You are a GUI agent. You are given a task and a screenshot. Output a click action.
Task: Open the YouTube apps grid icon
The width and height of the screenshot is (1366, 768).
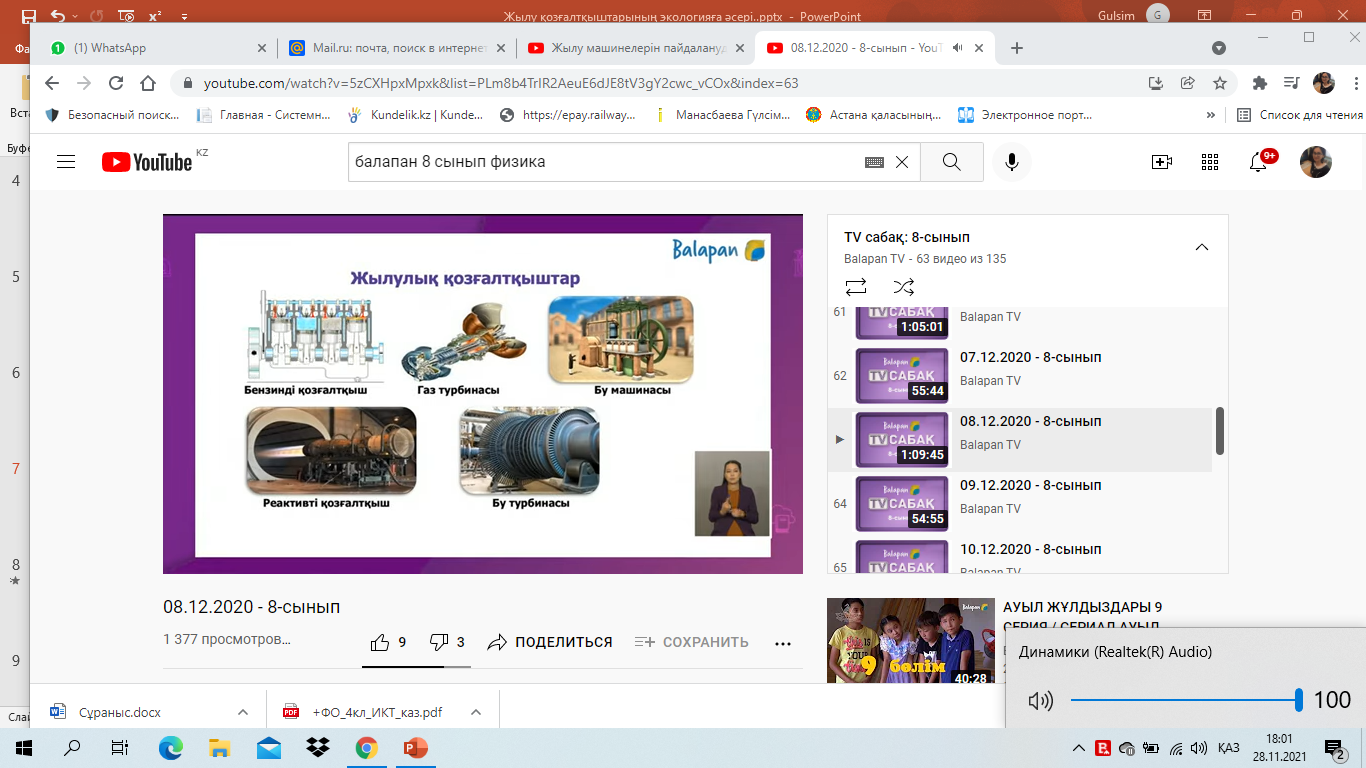point(1210,162)
